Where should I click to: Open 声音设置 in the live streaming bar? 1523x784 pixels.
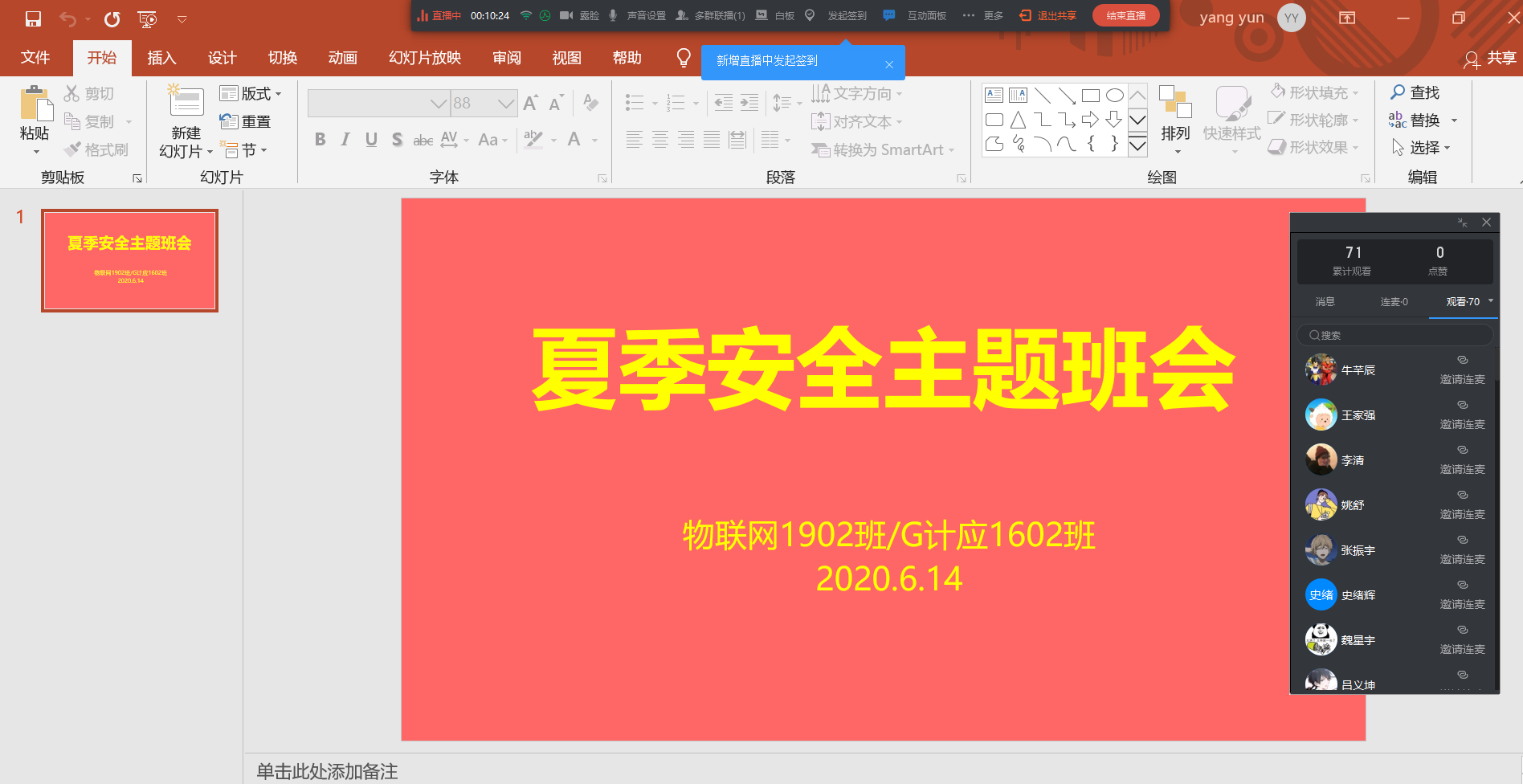[646, 15]
